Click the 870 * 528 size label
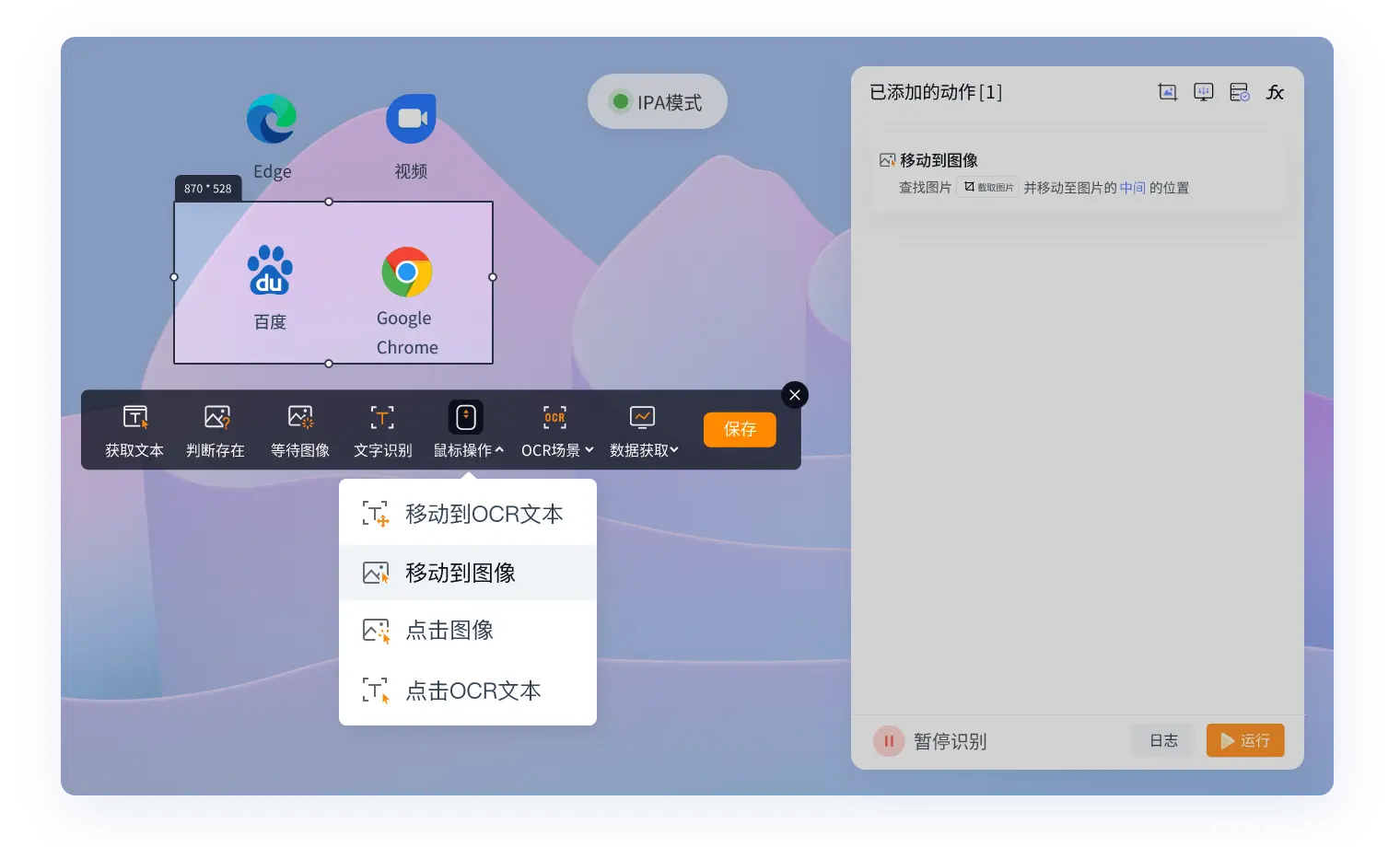 208,189
